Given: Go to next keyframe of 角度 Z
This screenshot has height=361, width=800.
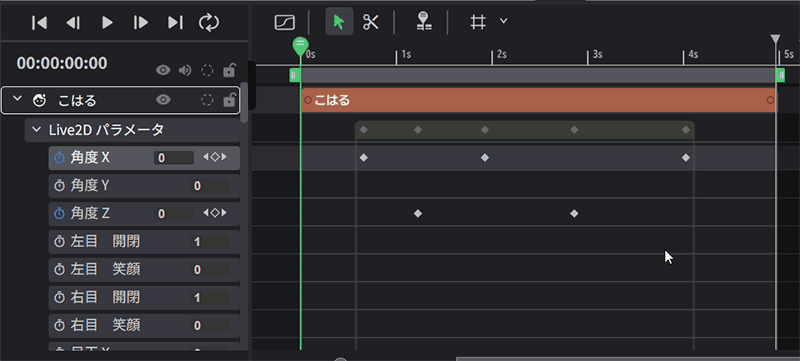Looking at the screenshot, I should coord(224,213).
